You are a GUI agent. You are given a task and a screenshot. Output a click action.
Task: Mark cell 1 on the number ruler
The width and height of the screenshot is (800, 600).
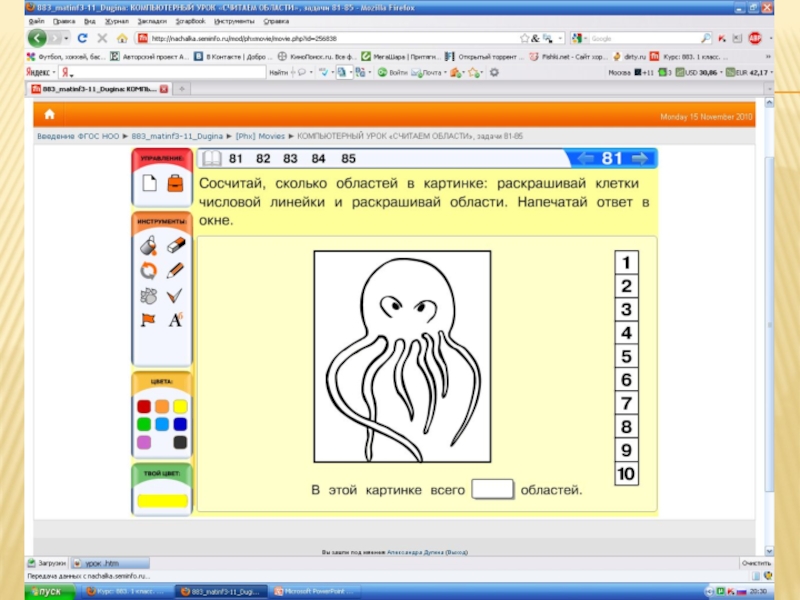tap(626, 263)
